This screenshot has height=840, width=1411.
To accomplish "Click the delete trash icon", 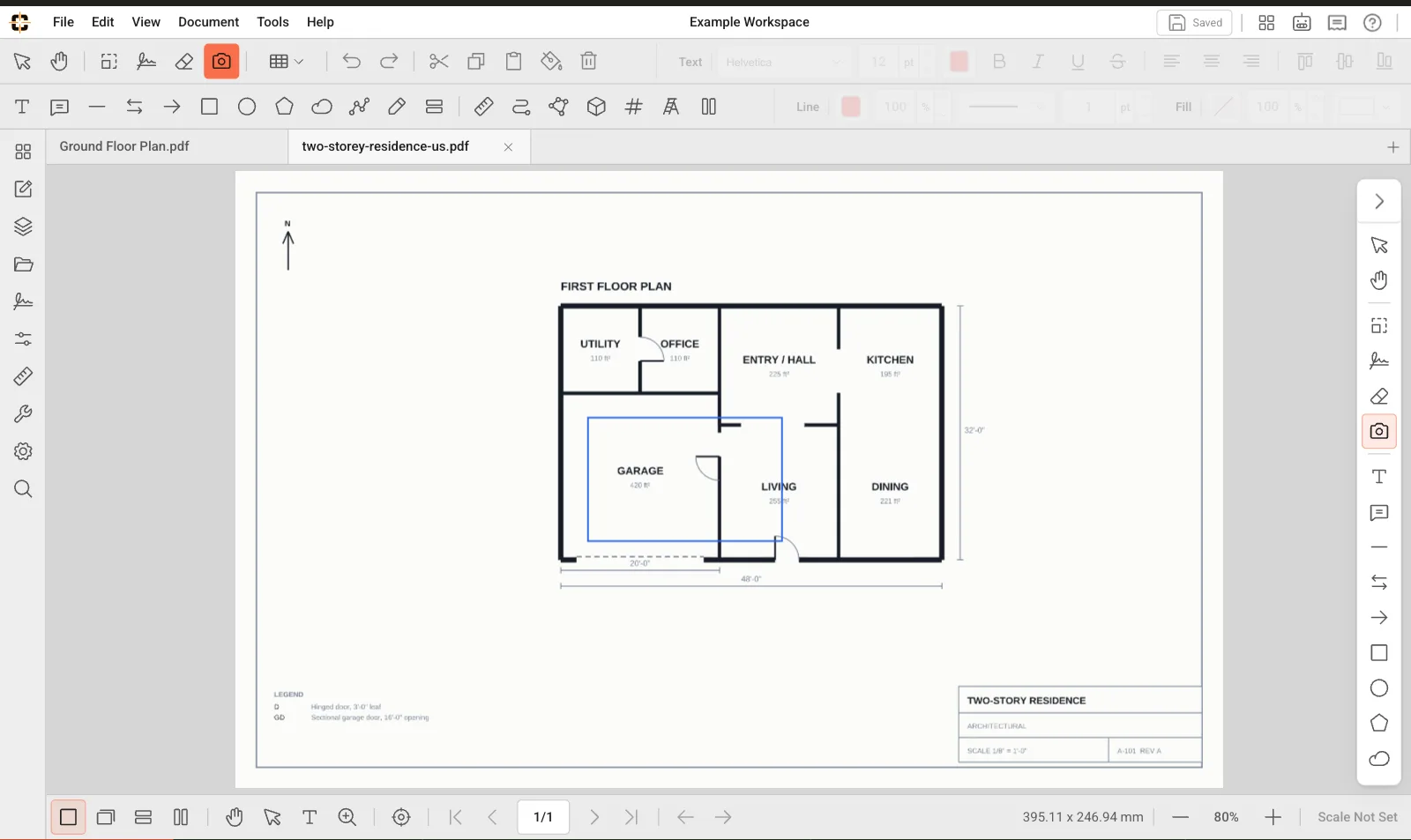I will 589,62.
